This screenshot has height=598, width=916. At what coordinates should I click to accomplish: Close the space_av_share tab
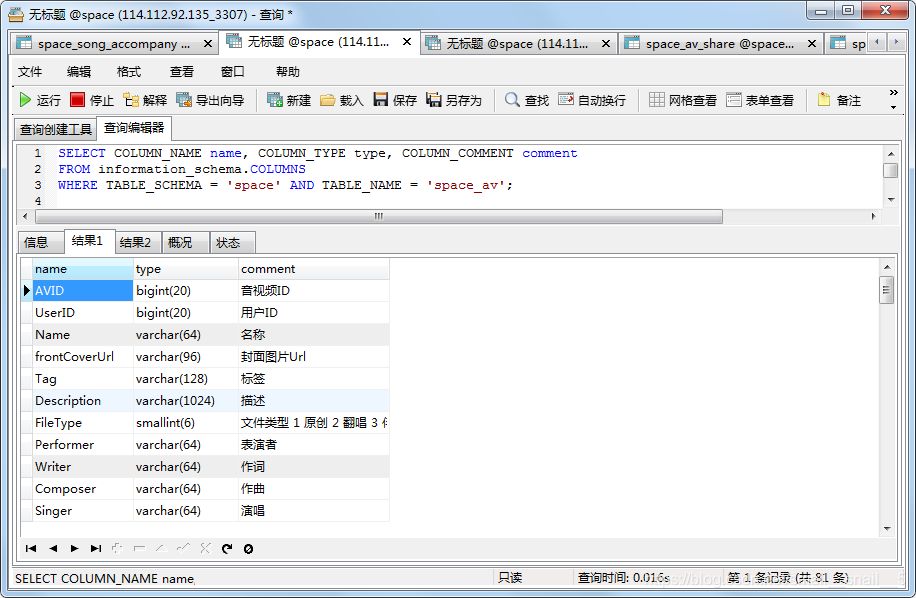coord(811,44)
